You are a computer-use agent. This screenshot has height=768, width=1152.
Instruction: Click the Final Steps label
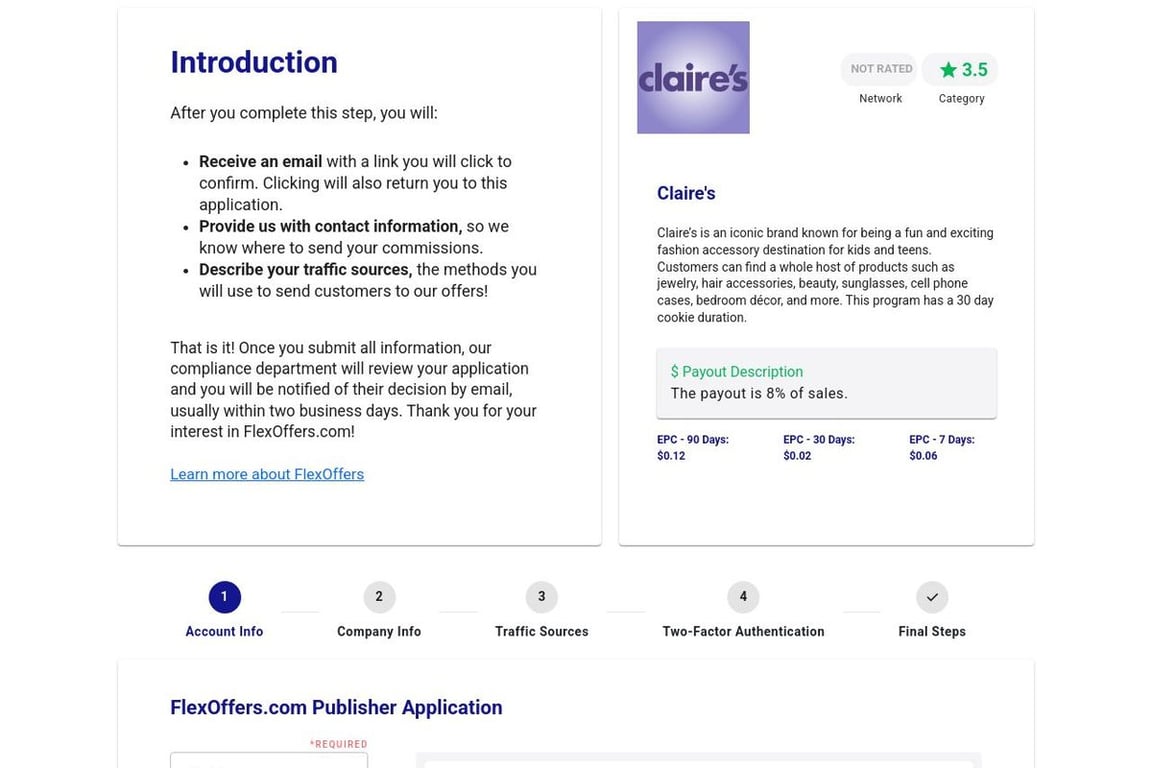932,631
